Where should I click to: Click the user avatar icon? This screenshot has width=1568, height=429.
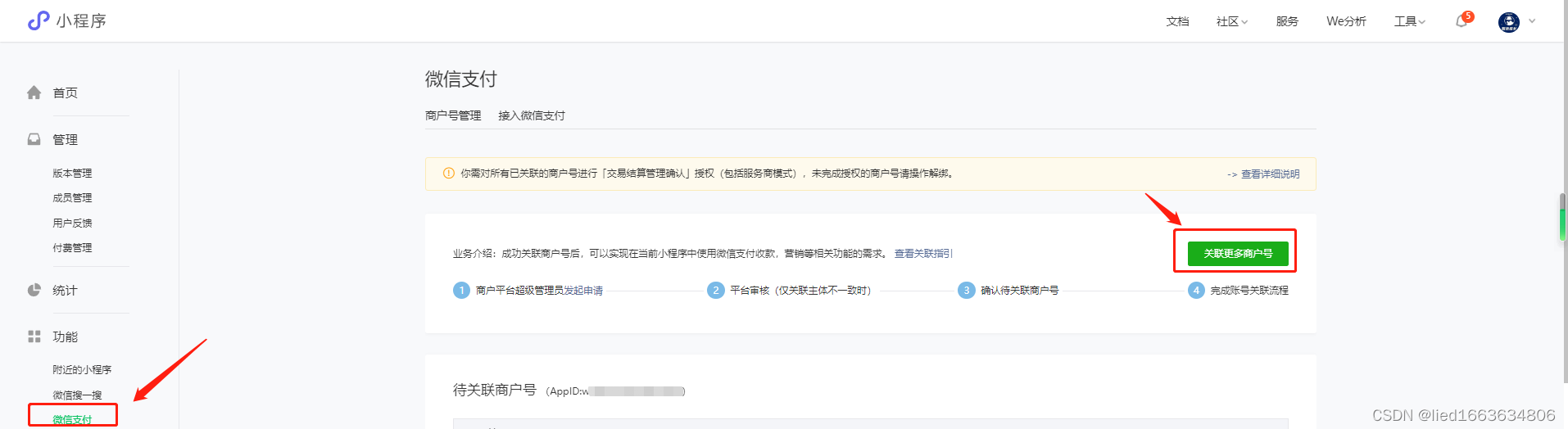[1509, 22]
